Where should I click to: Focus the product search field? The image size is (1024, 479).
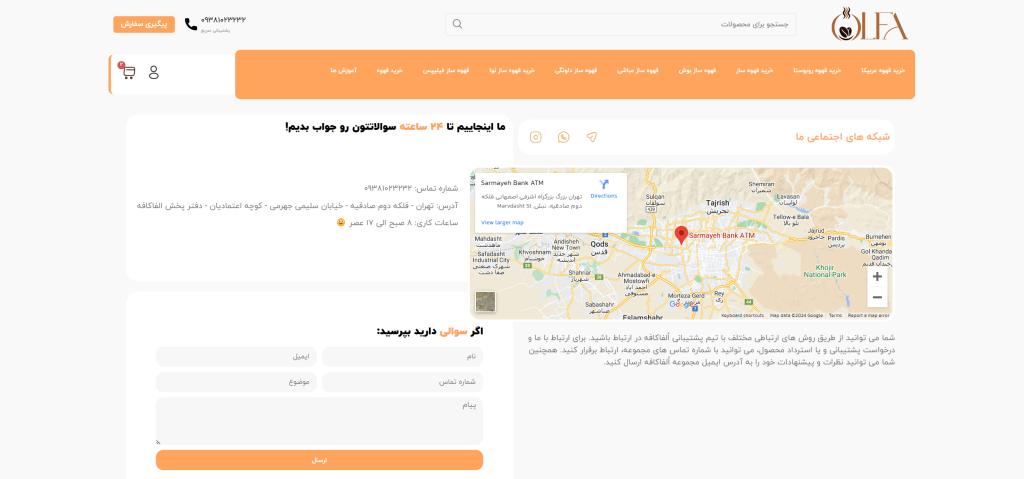tap(620, 24)
